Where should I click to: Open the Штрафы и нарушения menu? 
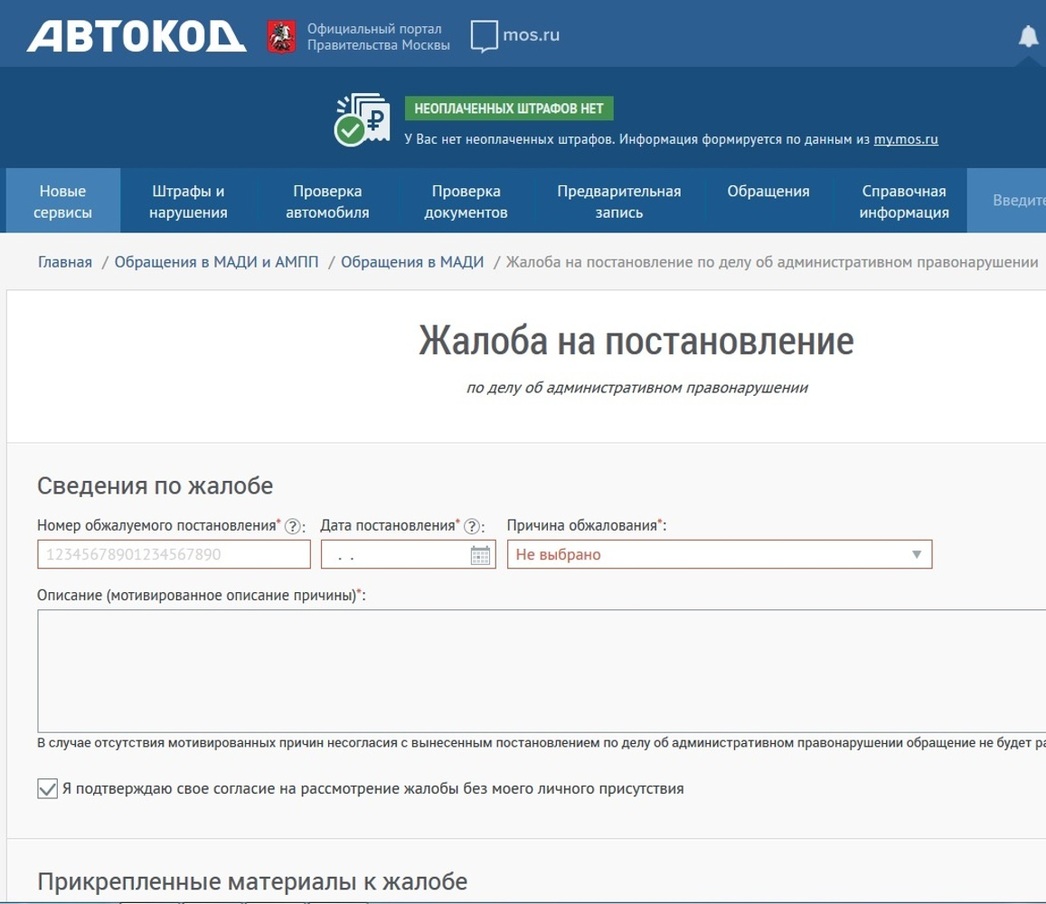188,201
